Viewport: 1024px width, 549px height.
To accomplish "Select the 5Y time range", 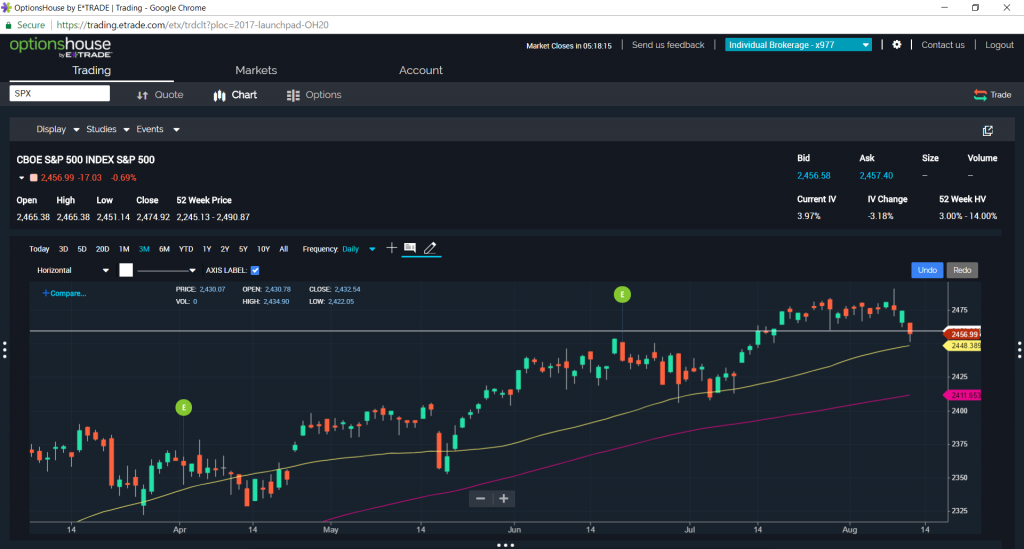I will click(x=243, y=249).
